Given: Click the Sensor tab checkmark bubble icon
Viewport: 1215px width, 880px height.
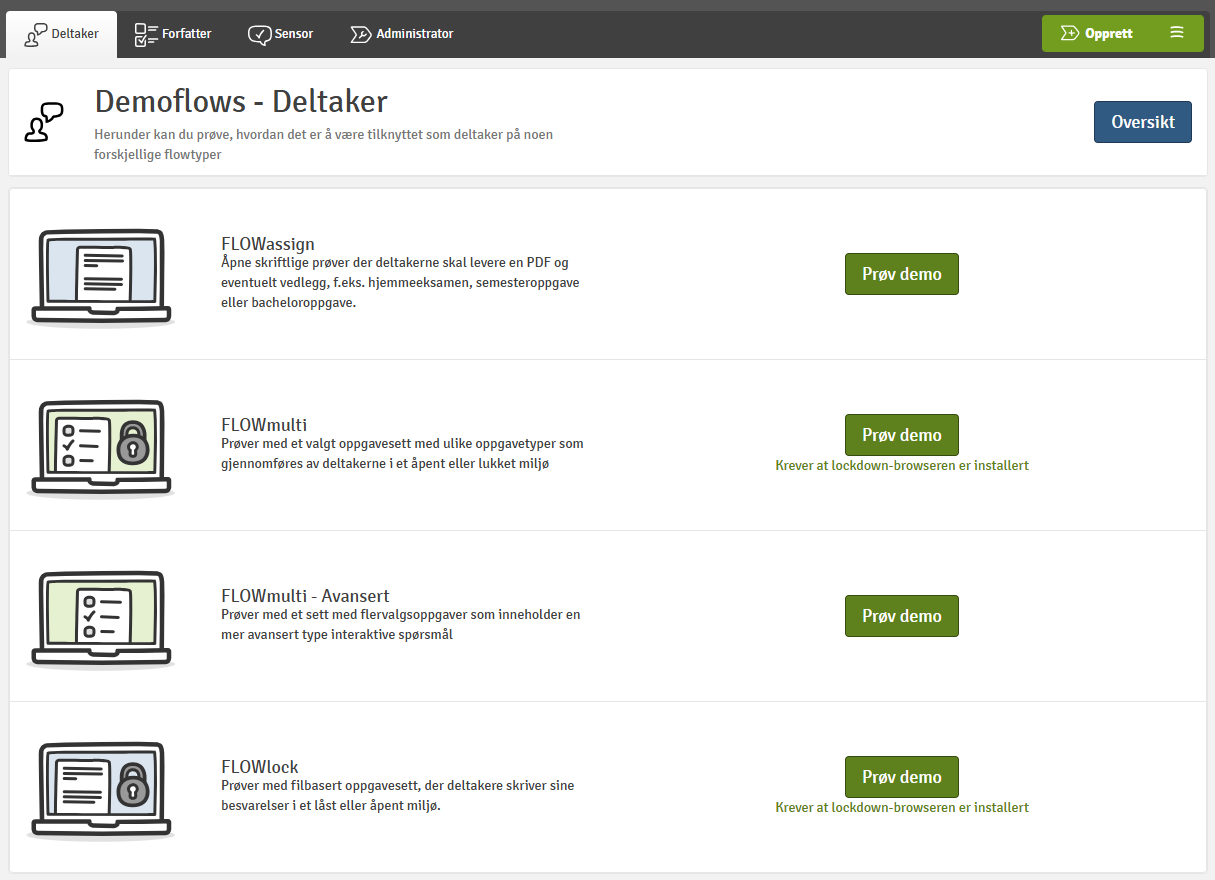Looking at the screenshot, I should click(x=259, y=34).
